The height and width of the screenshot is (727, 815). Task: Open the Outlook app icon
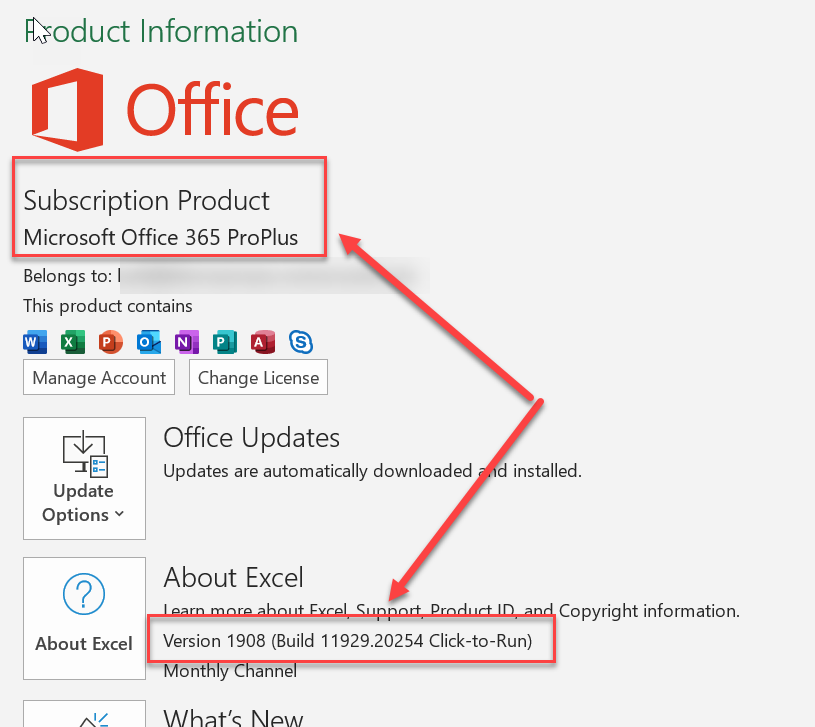pos(148,341)
